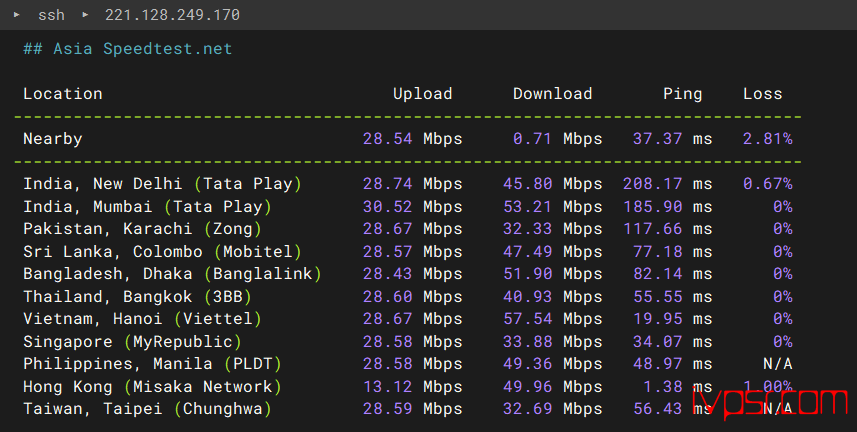
Task: Select Bangkok ping value 55.55
Action: point(657,296)
